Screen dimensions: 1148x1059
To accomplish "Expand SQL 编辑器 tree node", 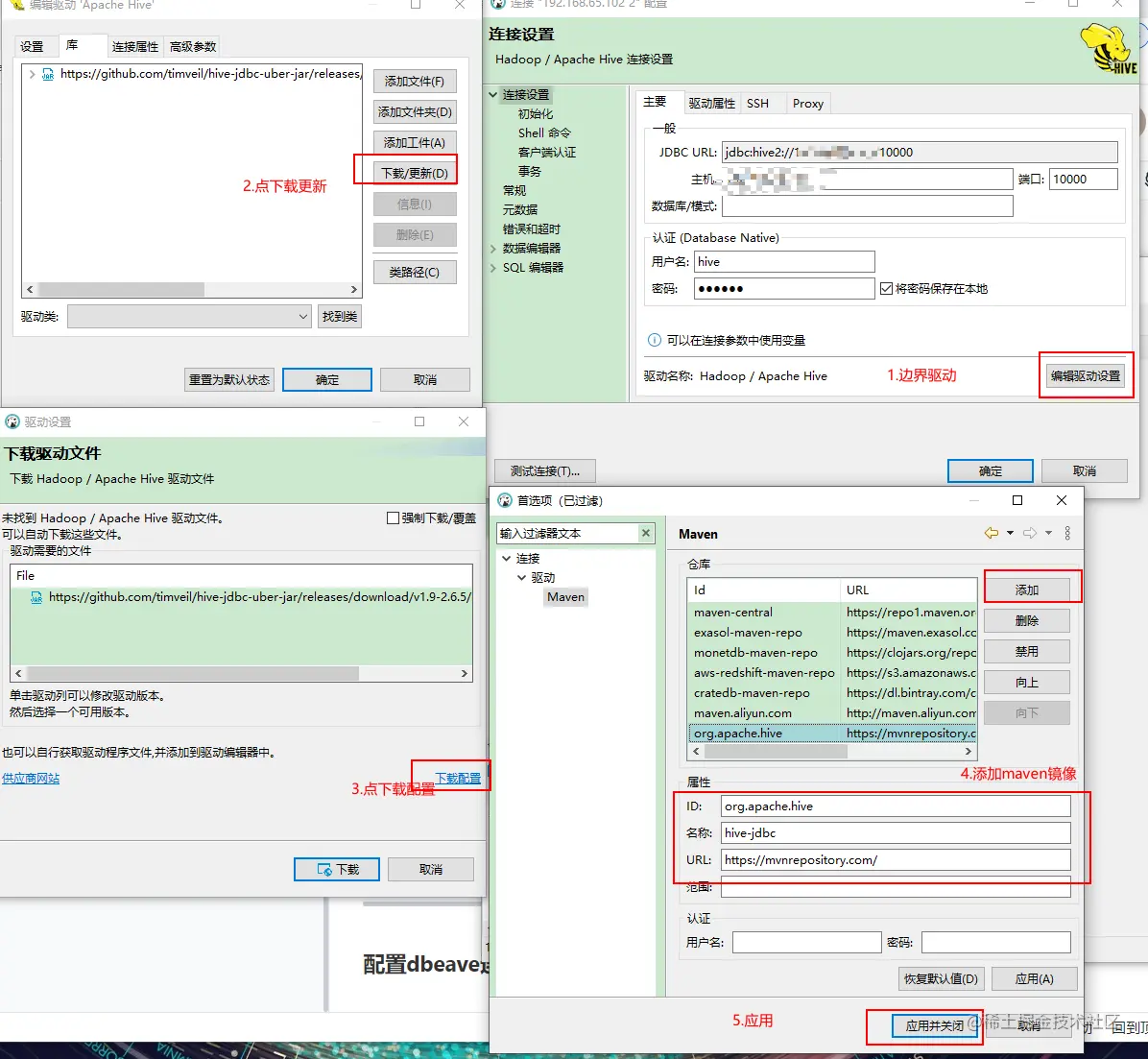I will [x=492, y=267].
